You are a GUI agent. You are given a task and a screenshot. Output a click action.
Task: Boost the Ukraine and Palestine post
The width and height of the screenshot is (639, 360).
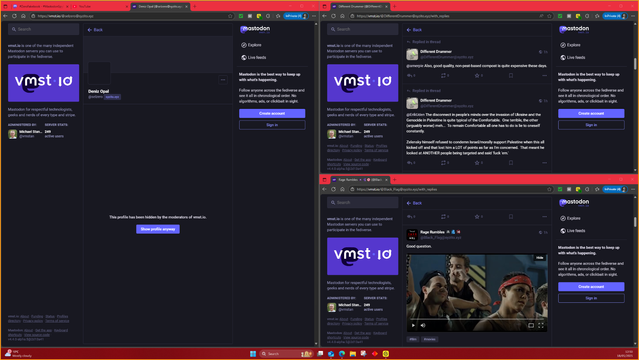[444, 163]
